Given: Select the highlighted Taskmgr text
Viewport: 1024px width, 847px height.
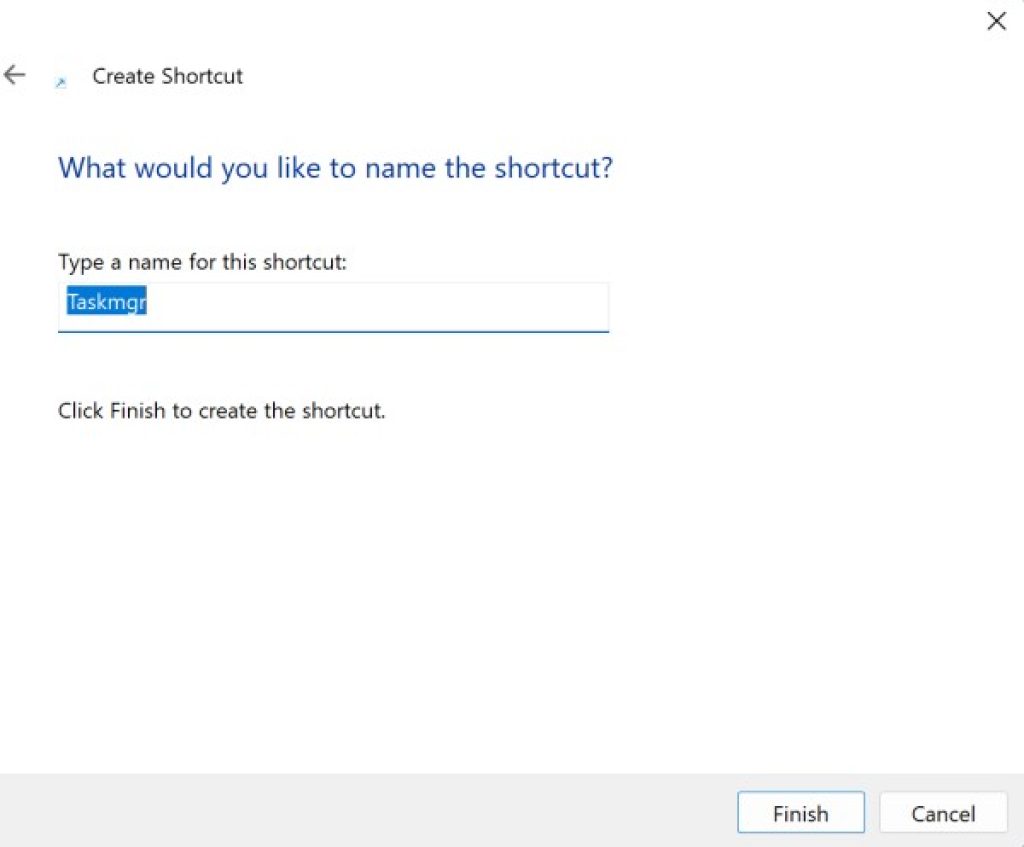Looking at the screenshot, I should click(x=105, y=303).
